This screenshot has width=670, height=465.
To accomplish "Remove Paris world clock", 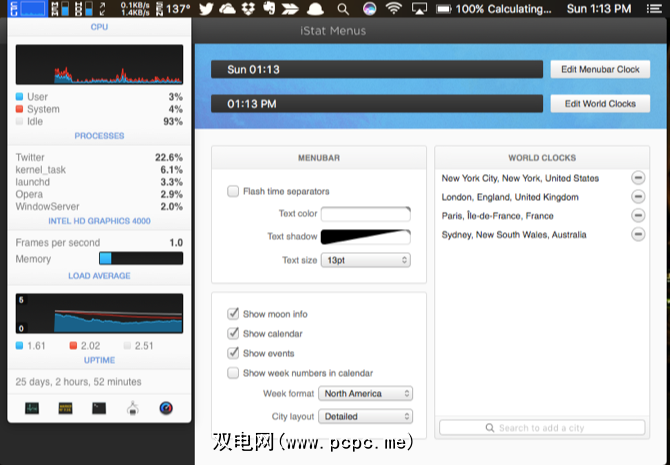I will (x=638, y=215).
